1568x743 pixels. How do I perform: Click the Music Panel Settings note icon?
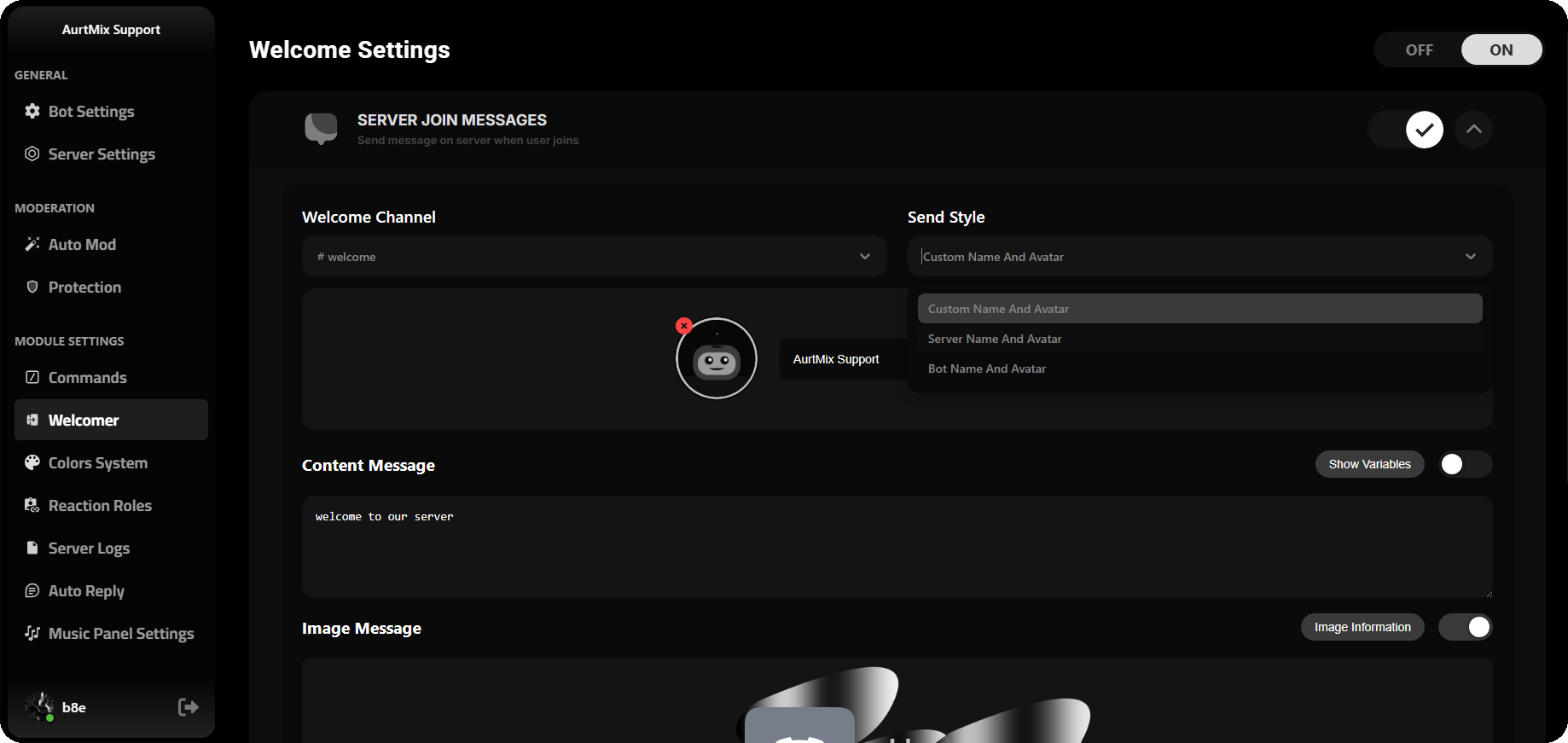[32, 633]
